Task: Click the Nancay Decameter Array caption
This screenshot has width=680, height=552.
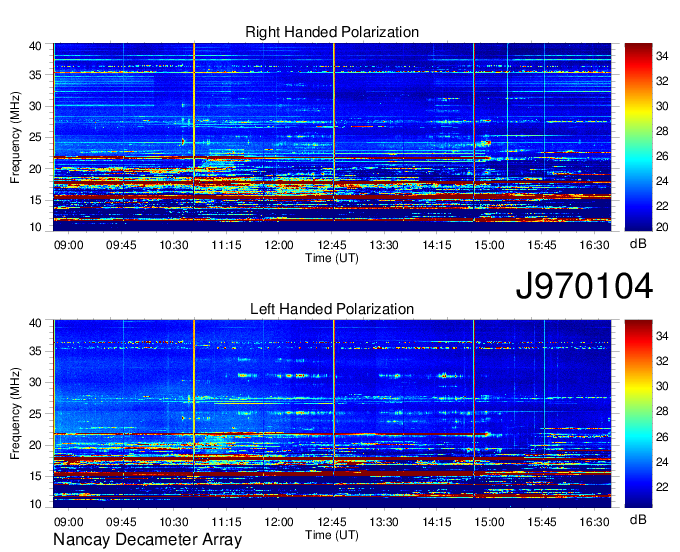Action: click(x=147, y=539)
